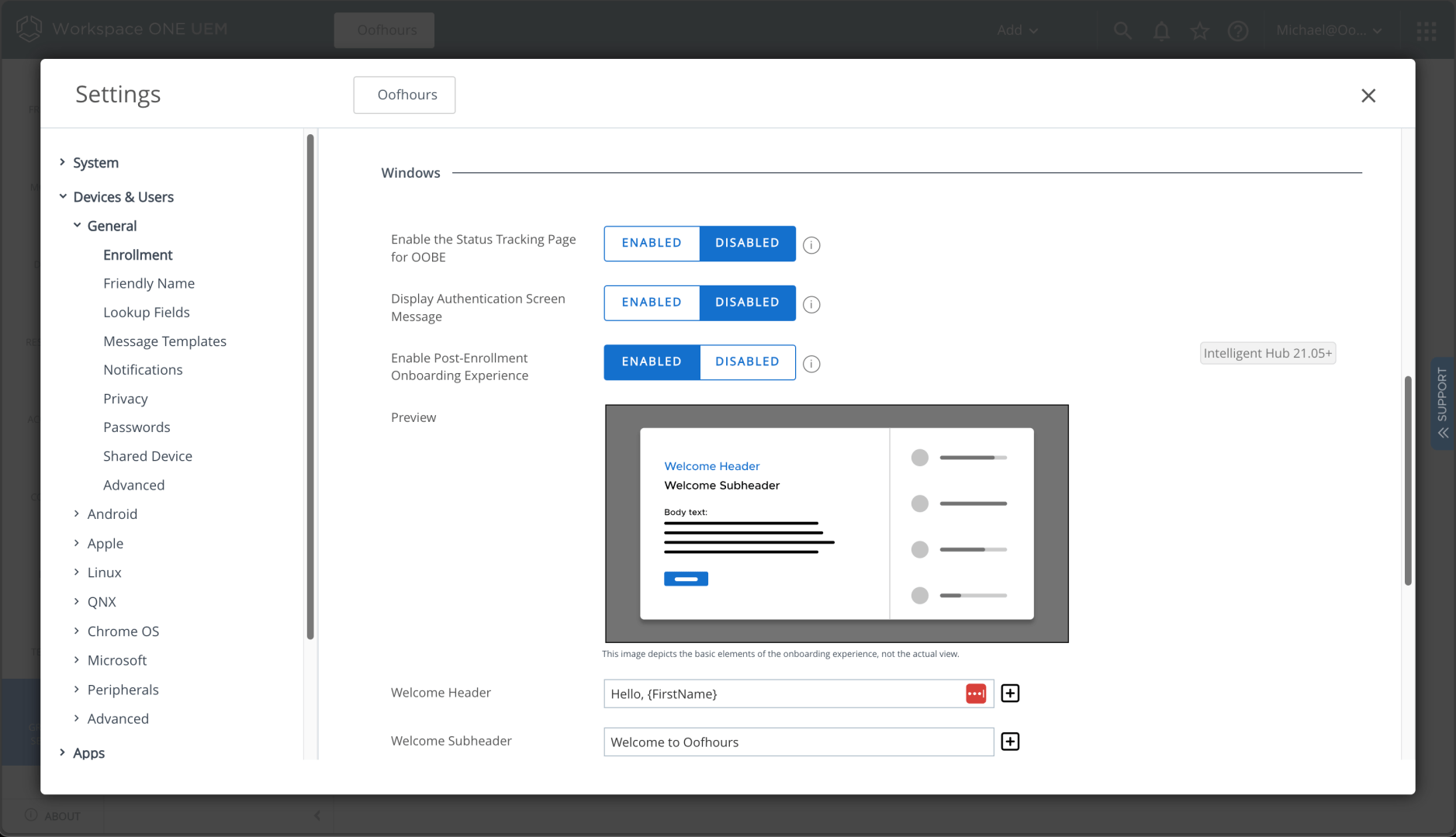Image resolution: width=1456 pixels, height=837 pixels.
Task: Click info icon for Display Authentication Screen Message
Action: [x=811, y=305]
